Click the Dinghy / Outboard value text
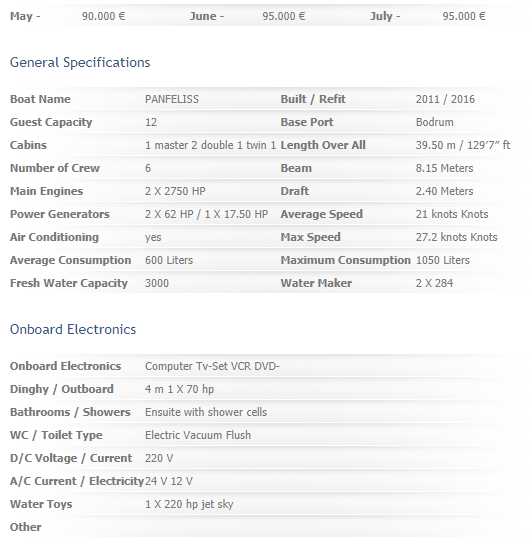The image size is (531, 549). tap(179, 389)
